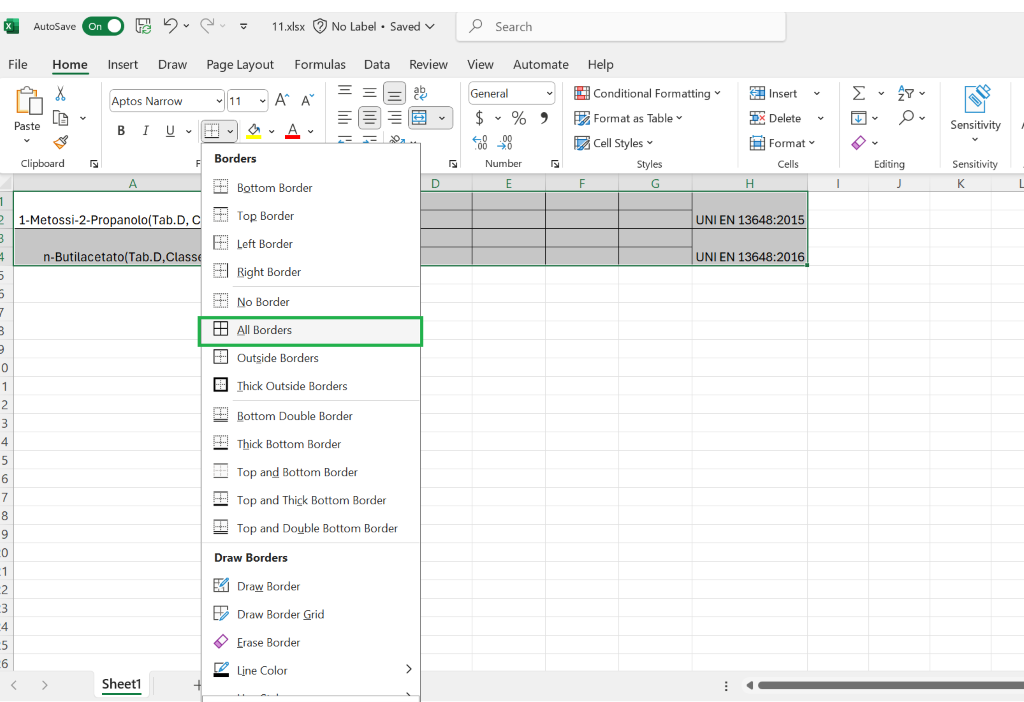This screenshot has width=1024, height=702.
Task: Click the Copy icon
Action: point(61,118)
